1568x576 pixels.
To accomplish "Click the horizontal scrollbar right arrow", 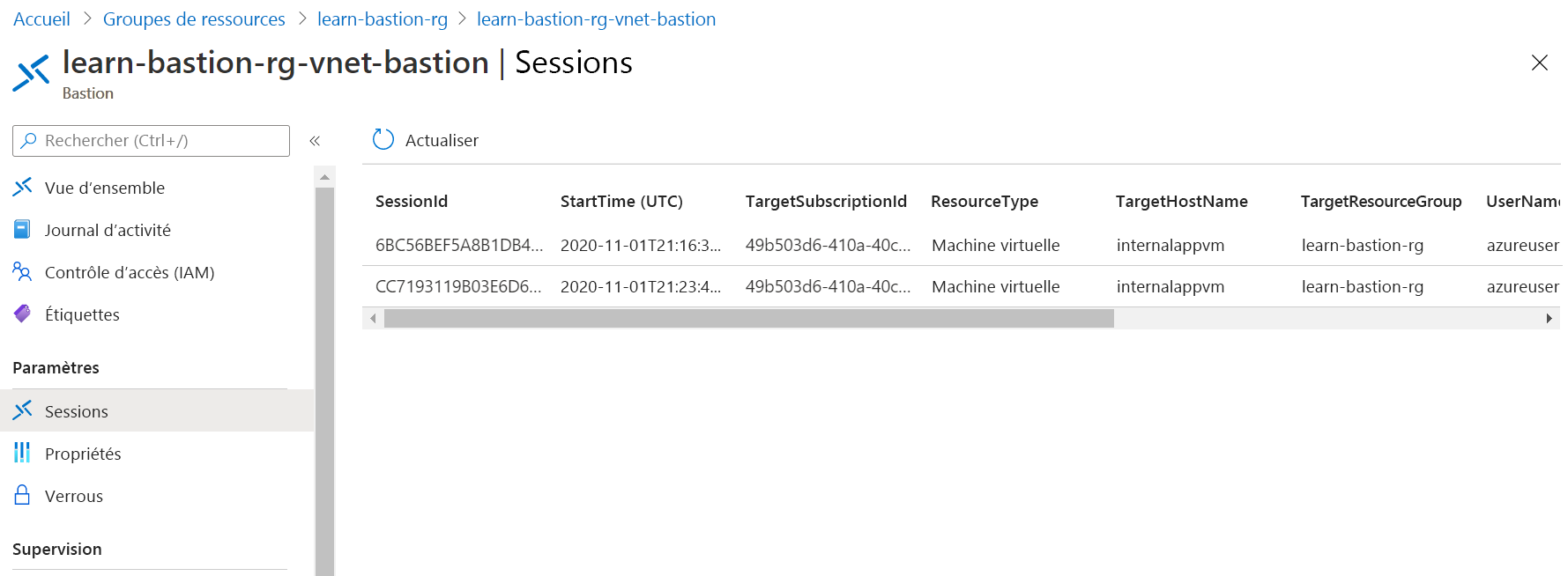I will coord(1549,316).
